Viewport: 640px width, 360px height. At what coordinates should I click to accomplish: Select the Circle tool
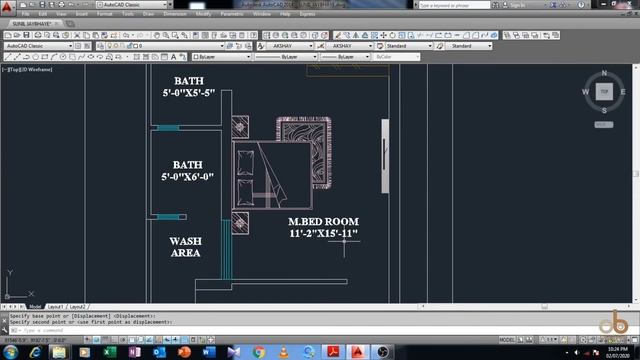(63, 57)
